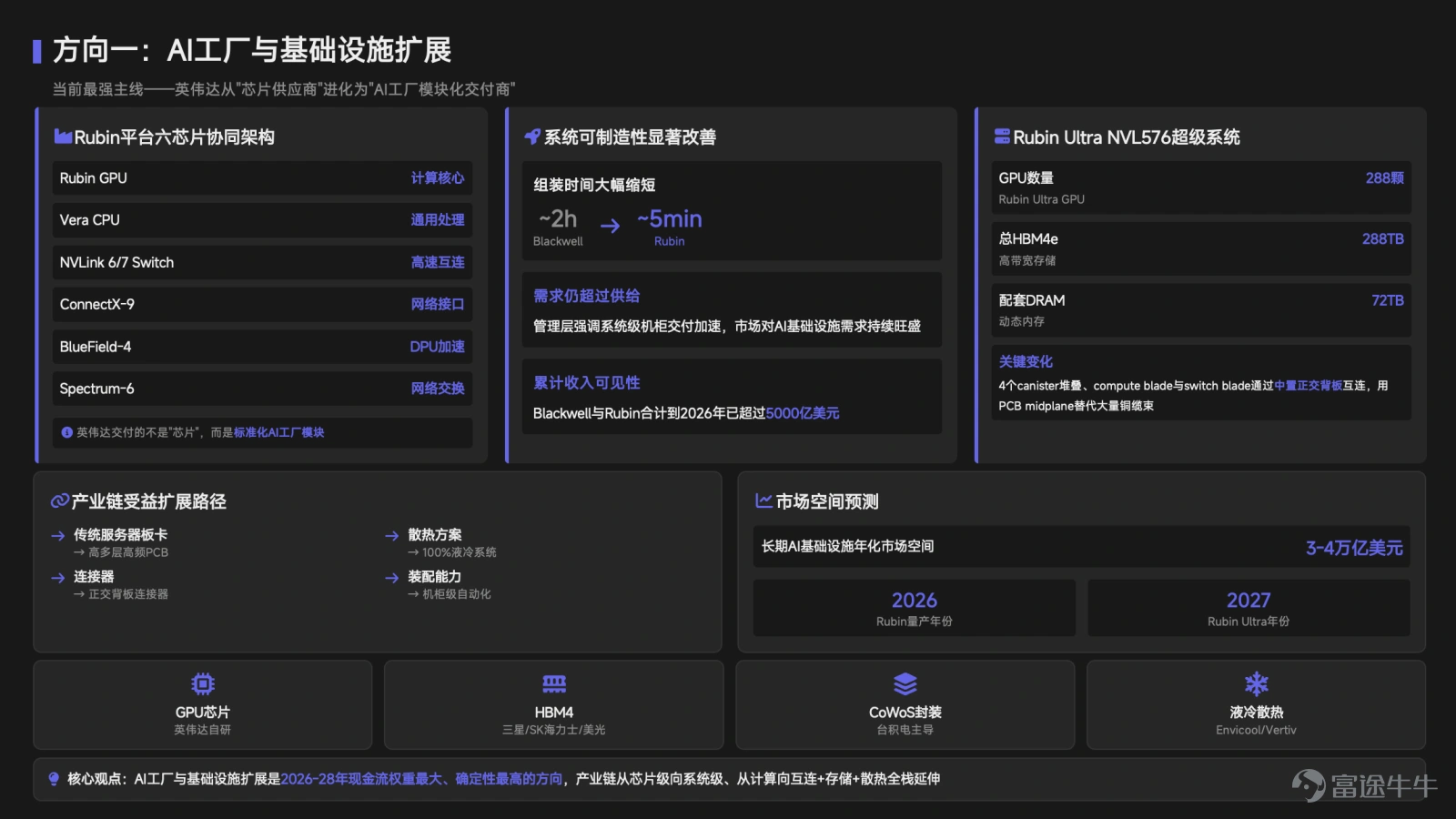Viewport: 1456px width, 819px height.
Task: Click the subtitle starting with 当前最强主线
Action: coord(284,89)
